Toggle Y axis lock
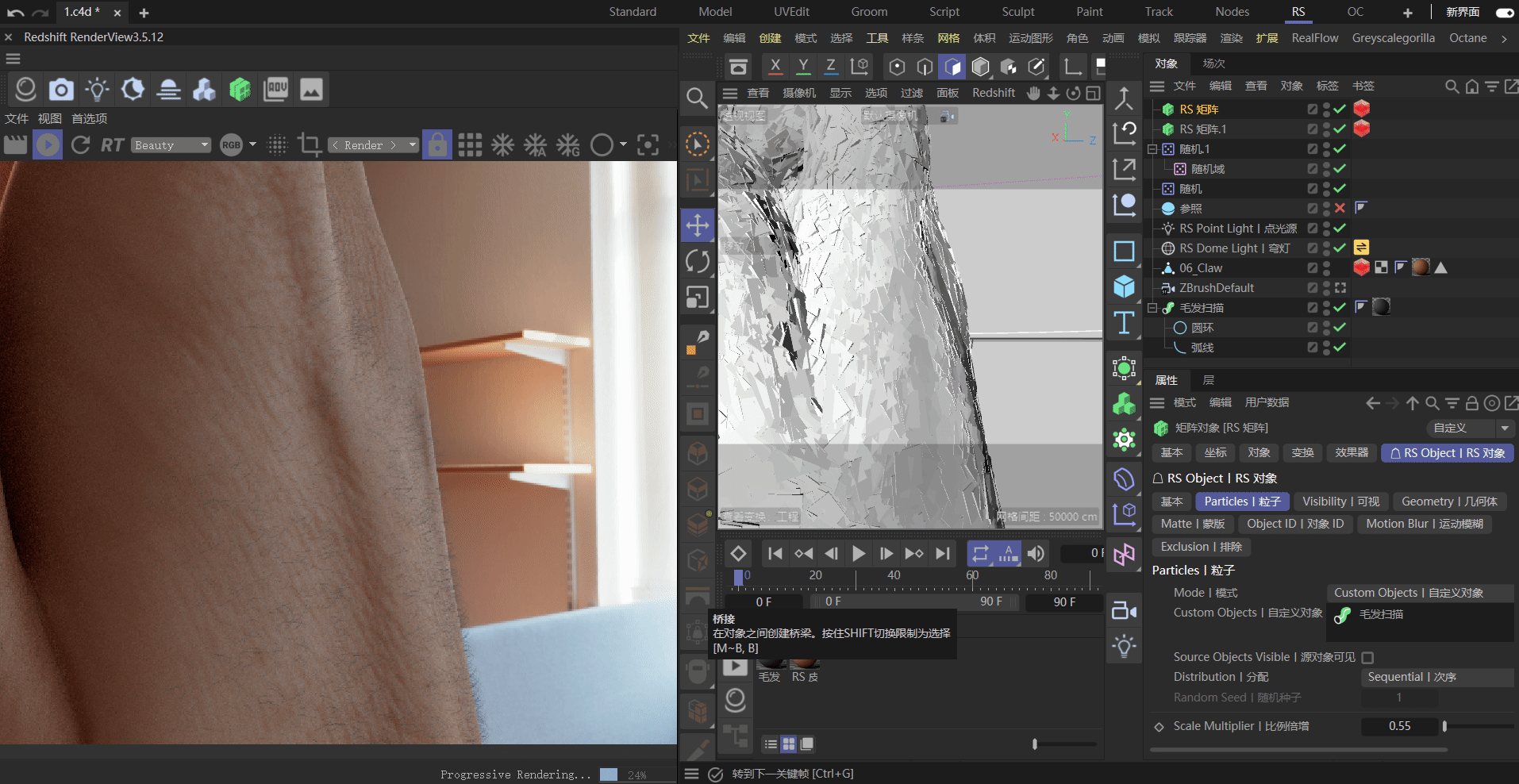Screen dimensions: 1519x784 point(803,67)
